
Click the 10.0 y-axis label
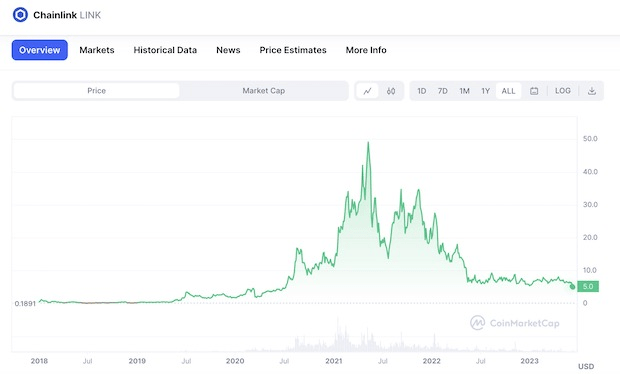click(x=590, y=270)
